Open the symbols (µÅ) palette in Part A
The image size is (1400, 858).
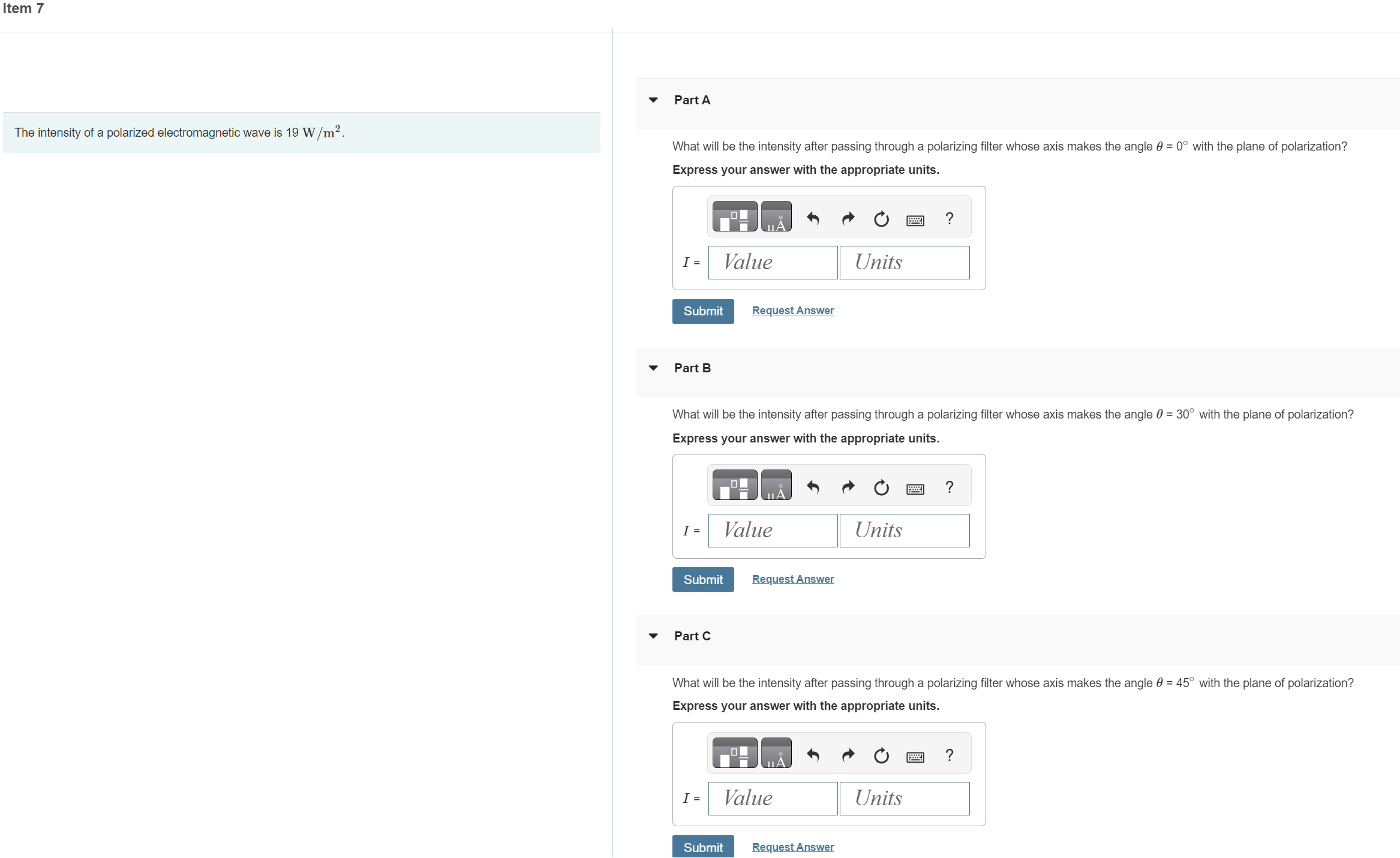[x=776, y=217]
